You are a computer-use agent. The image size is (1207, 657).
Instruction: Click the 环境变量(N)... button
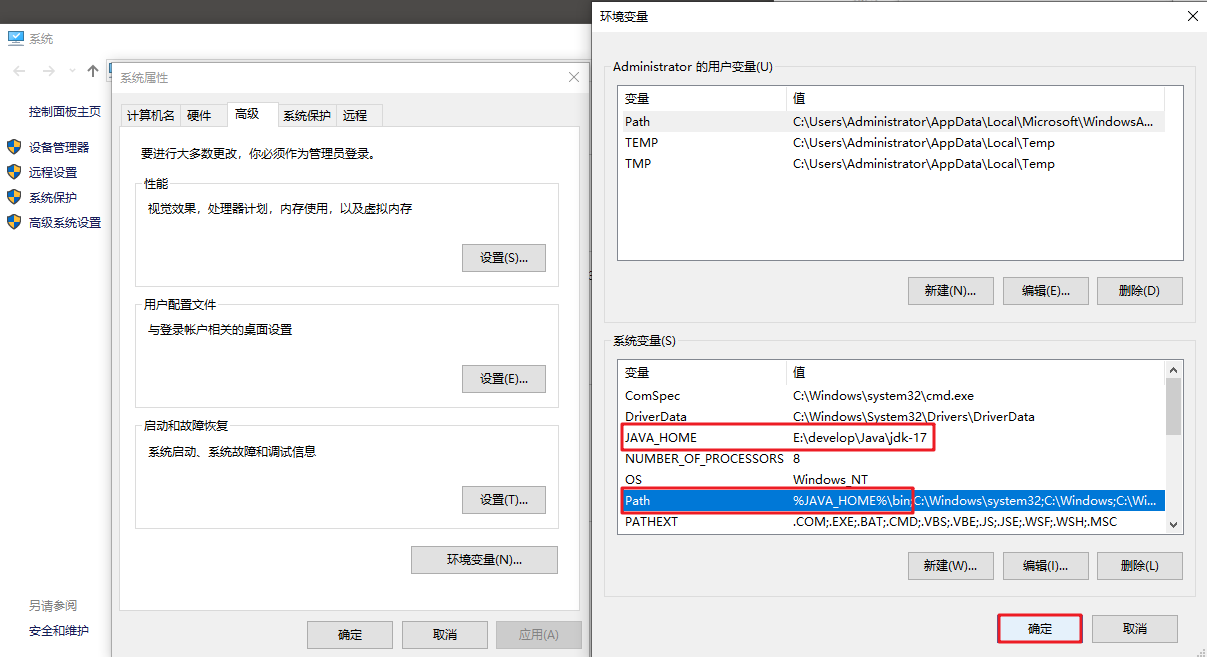[x=484, y=560]
